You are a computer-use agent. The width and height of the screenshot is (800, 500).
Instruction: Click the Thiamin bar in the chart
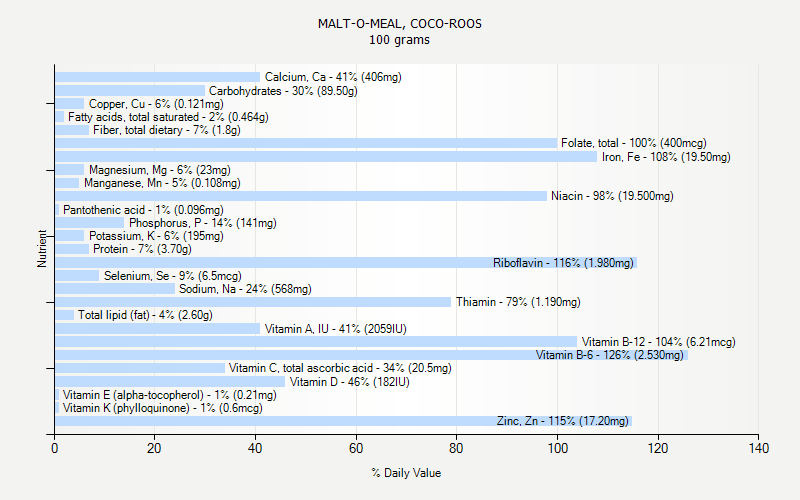coord(253,302)
